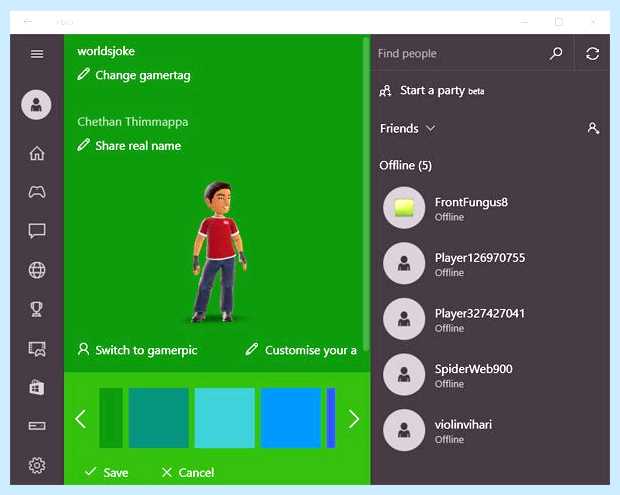Select the bright blue colour swatch
The height and width of the screenshot is (495, 620).
point(291,418)
